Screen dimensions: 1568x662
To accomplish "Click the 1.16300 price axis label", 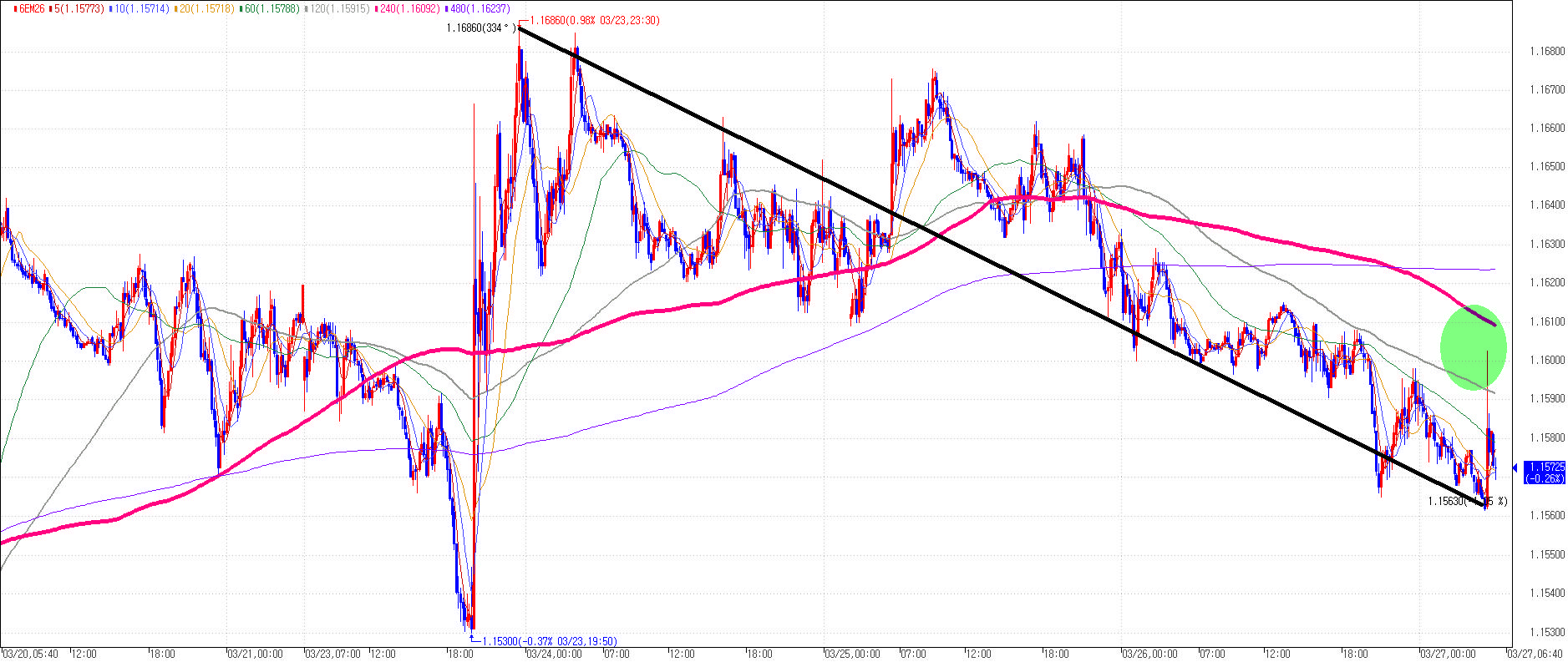I will [1547, 245].
